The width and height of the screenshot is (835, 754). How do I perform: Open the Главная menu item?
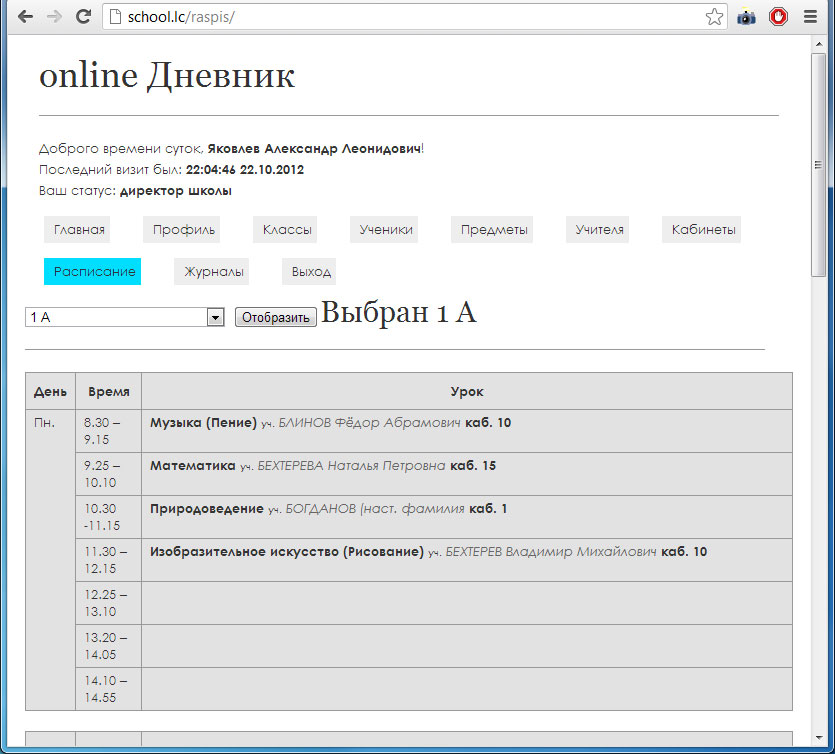click(x=77, y=230)
